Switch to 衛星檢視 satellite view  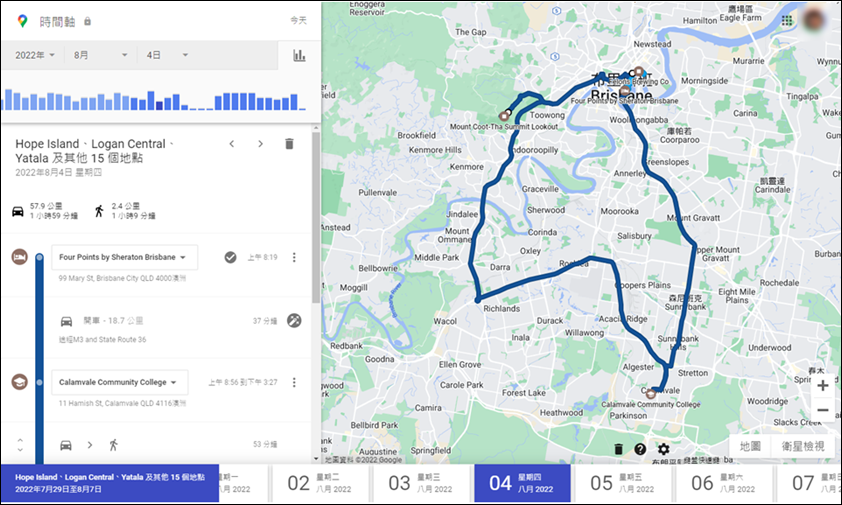[803, 446]
